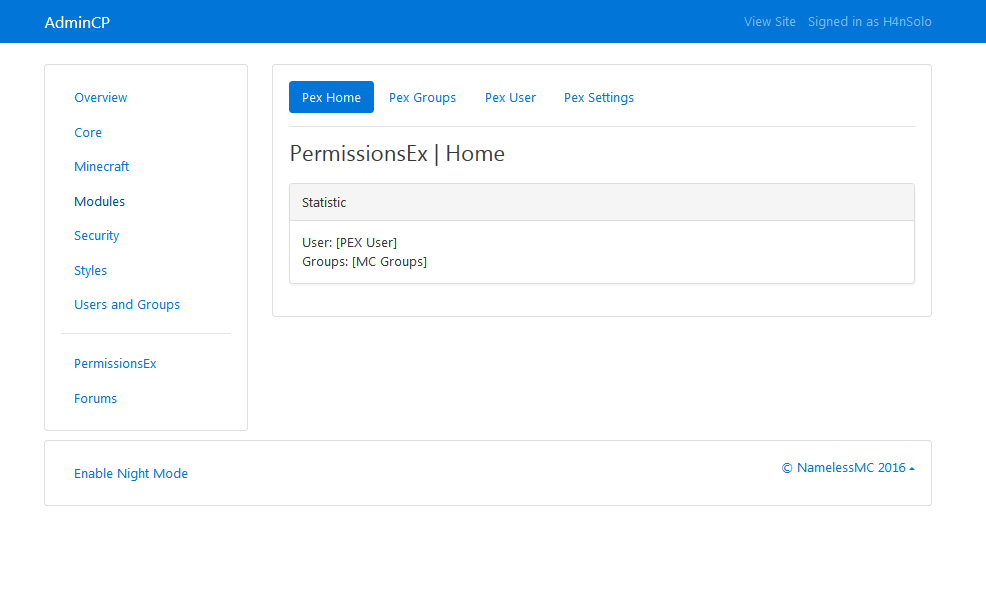Enable Night Mode in footer
This screenshot has width=986, height=591.
131,474
